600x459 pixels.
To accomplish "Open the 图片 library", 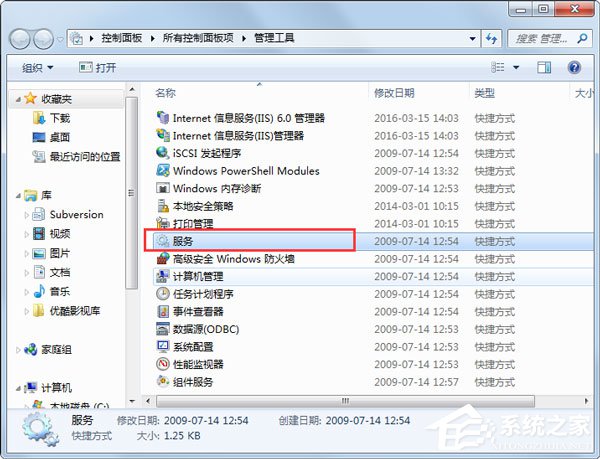I will click(x=51, y=253).
